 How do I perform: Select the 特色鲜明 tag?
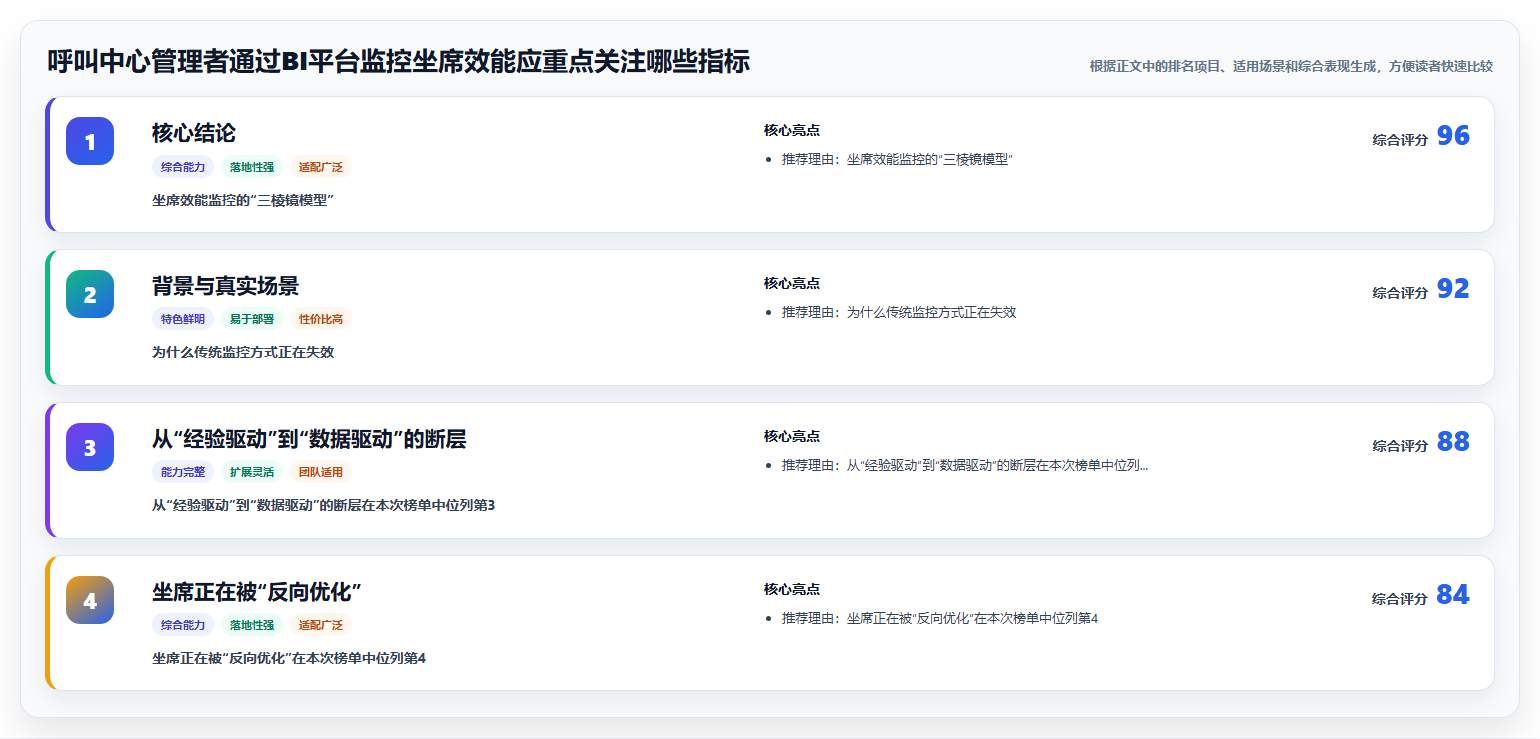click(183, 320)
